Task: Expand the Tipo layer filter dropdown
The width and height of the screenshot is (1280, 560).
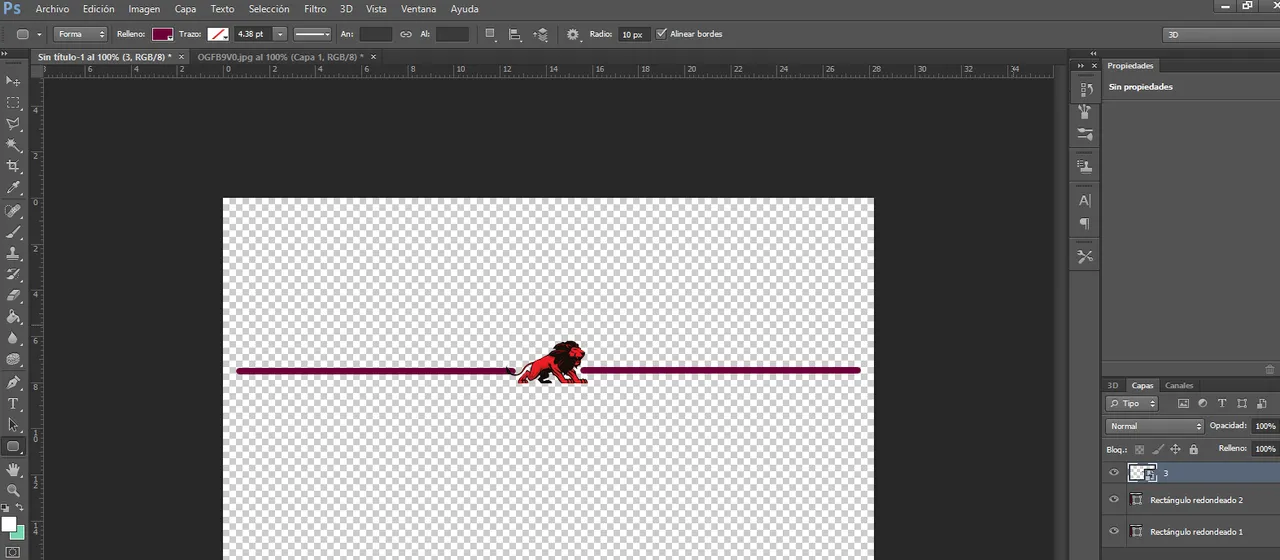Action: click(x=1133, y=403)
